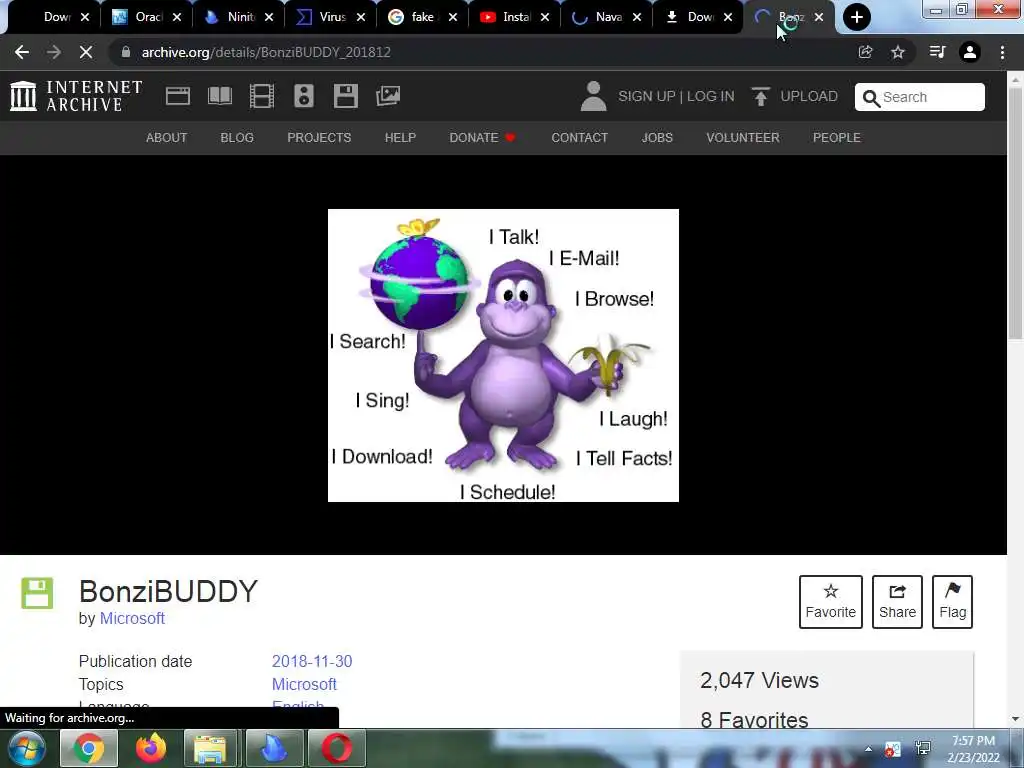Screen dimensions: 1024x768
Task: Open the DONATE menu item
Action: (x=482, y=138)
